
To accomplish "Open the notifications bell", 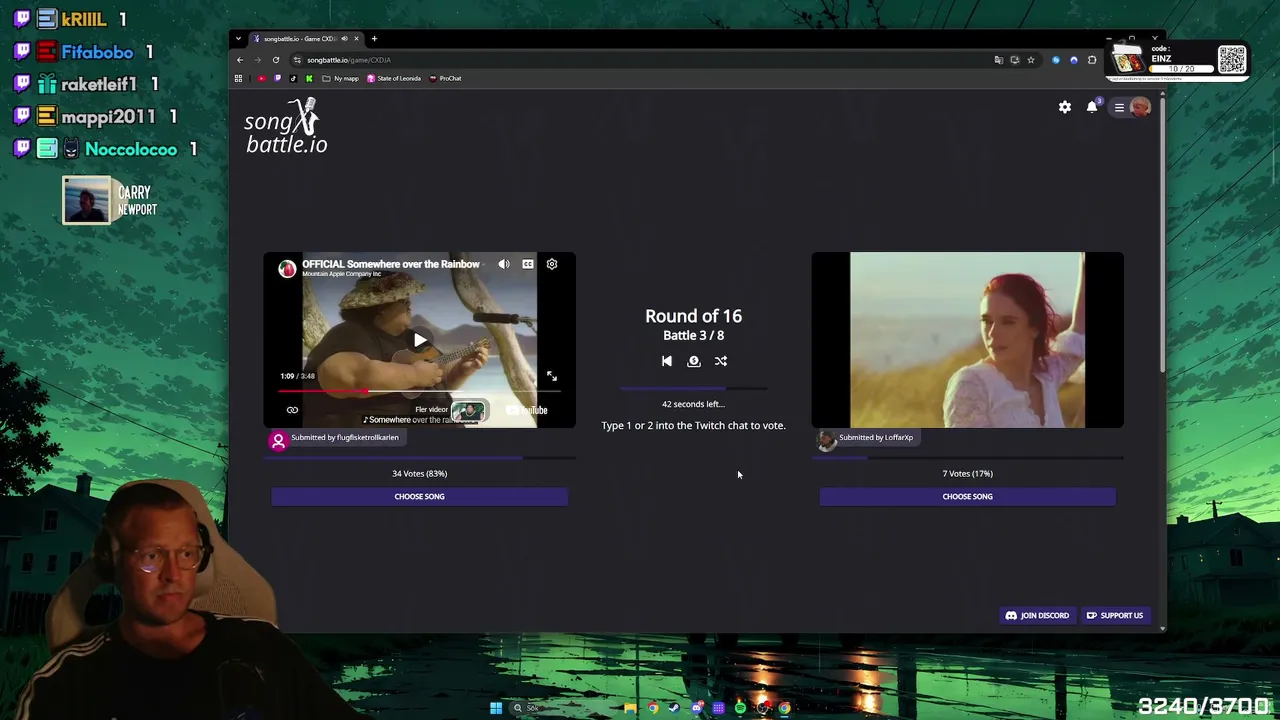I will pyautogui.click(x=1092, y=107).
